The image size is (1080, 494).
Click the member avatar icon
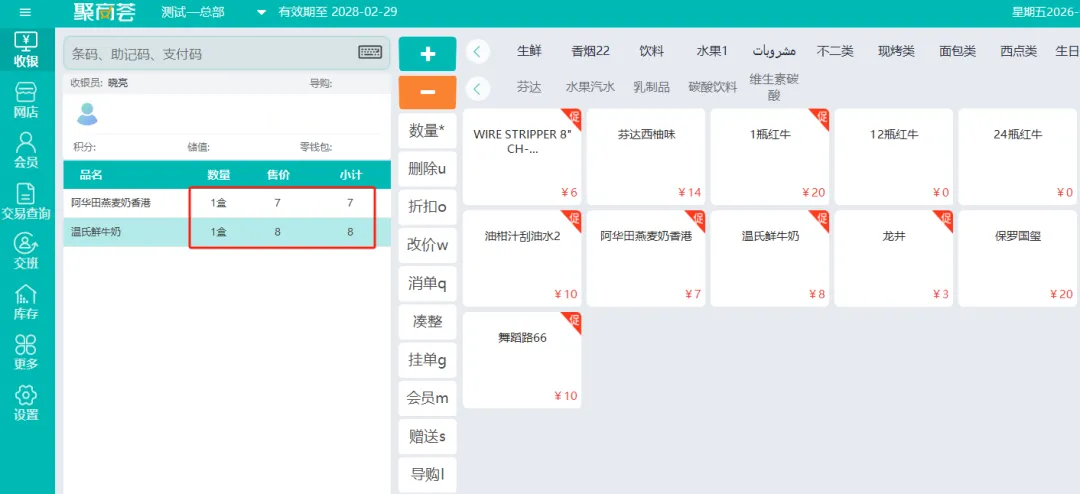(x=87, y=114)
